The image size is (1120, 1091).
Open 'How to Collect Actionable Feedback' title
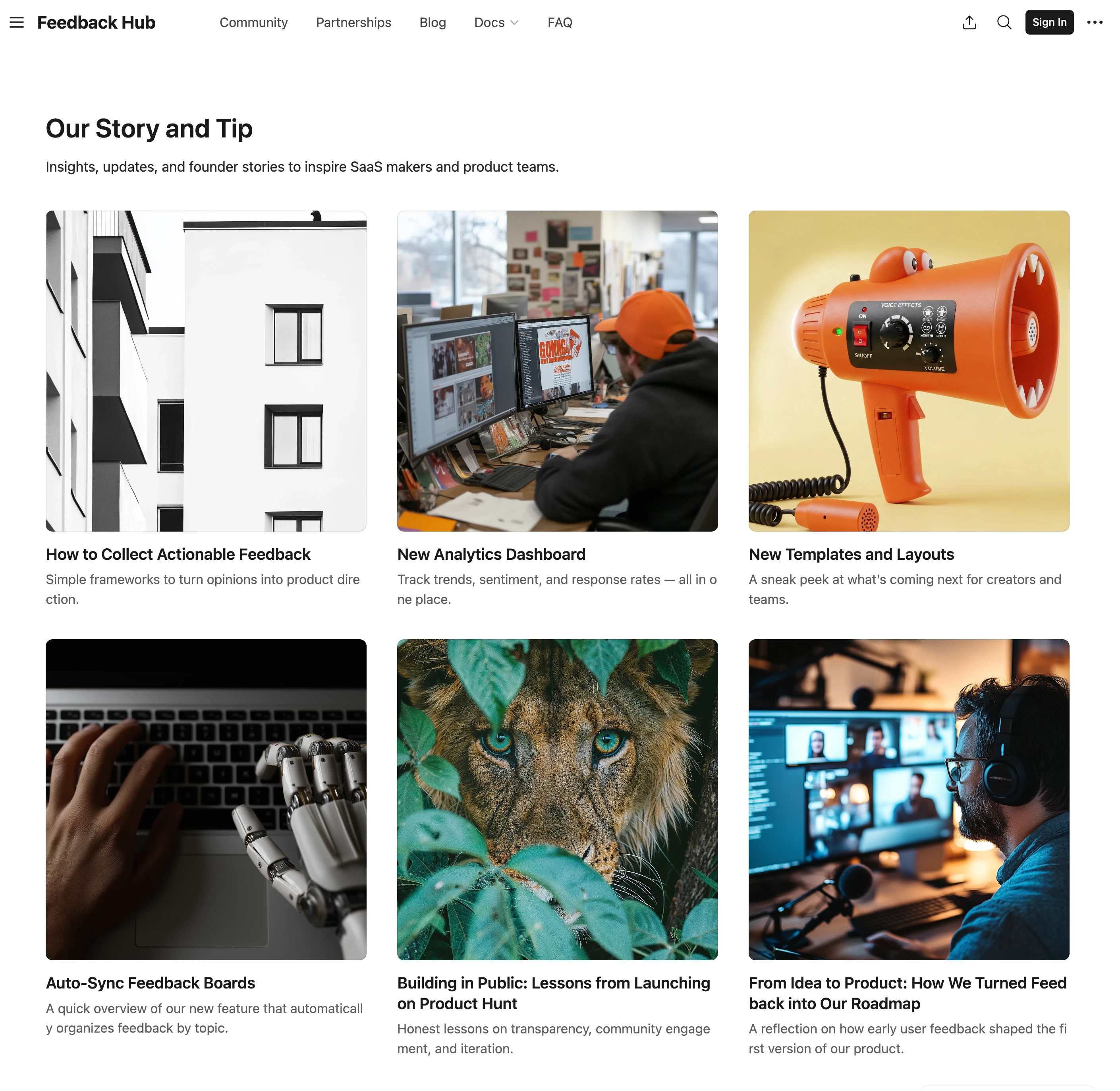tap(178, 554)
